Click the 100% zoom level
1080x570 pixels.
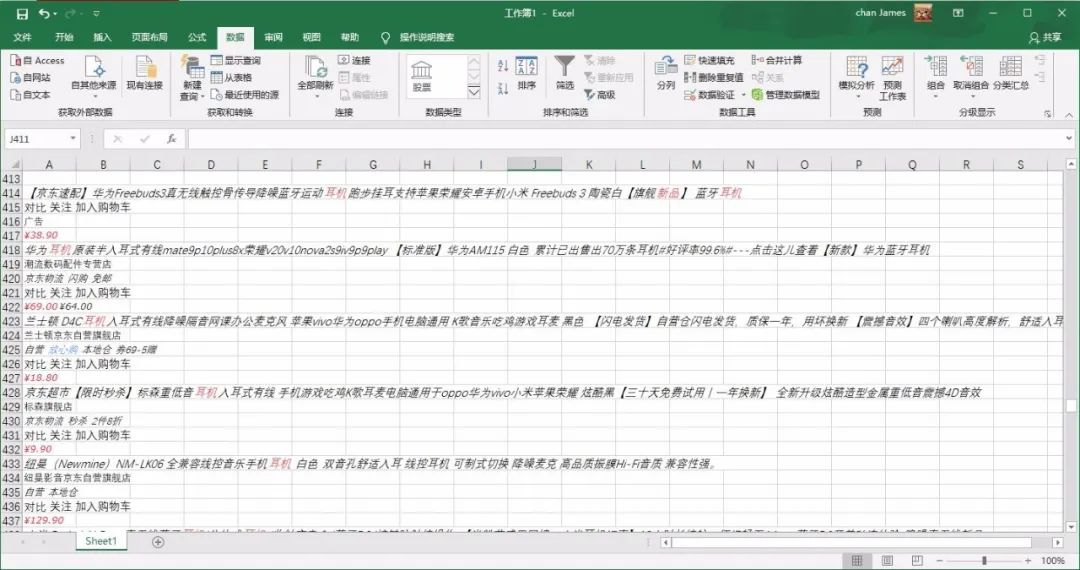tap(1052, 560)
